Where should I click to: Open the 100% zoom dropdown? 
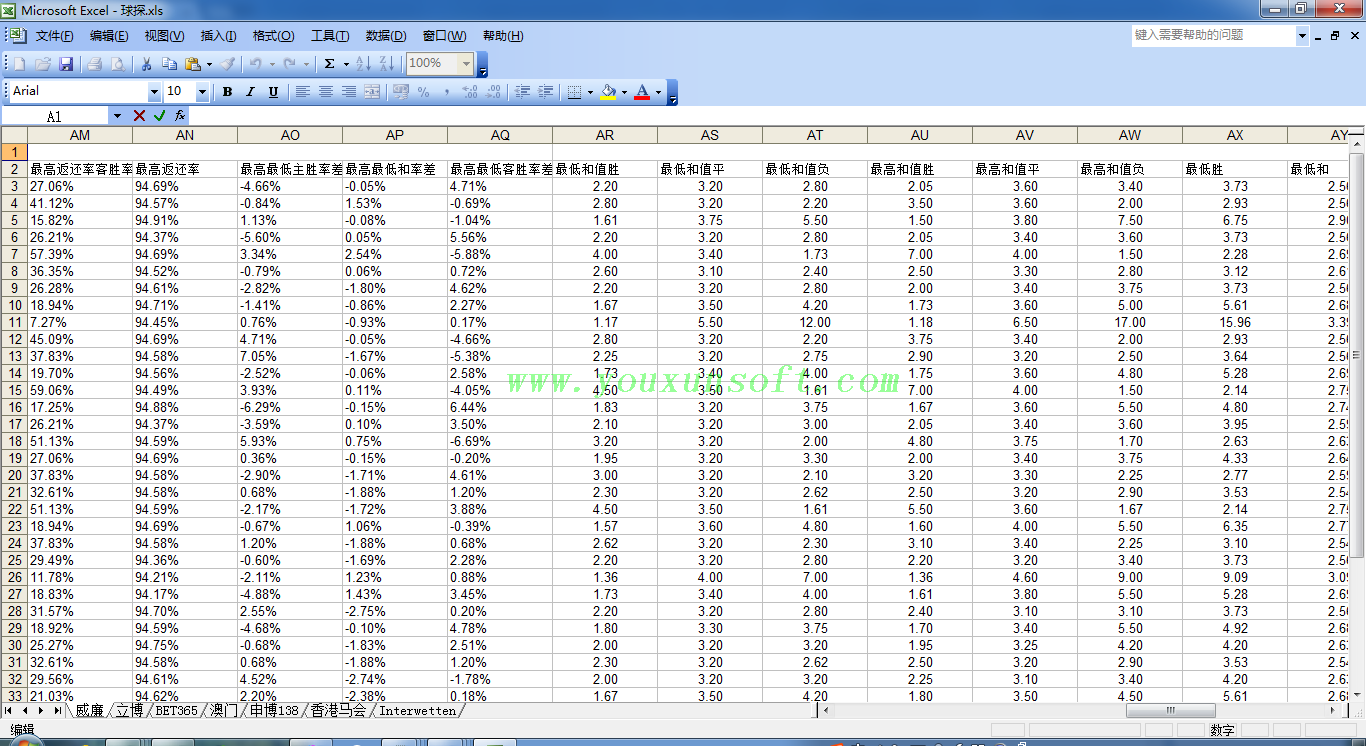pos(466,63)
